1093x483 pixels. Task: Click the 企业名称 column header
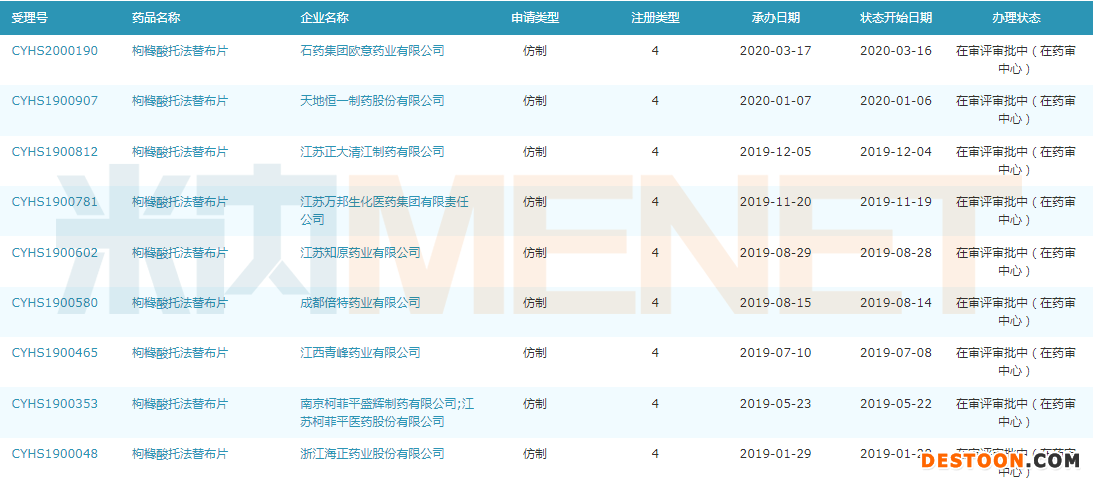(x=324, y=18)
